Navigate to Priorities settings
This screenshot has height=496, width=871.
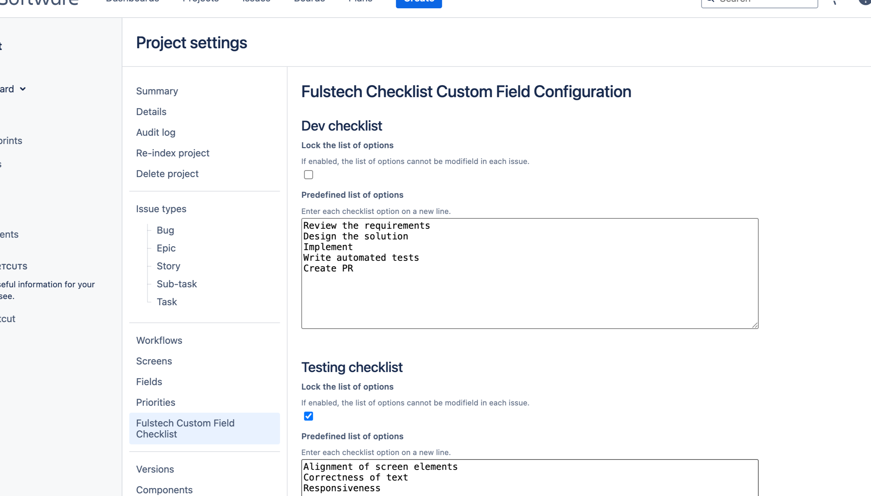point(155,403)
